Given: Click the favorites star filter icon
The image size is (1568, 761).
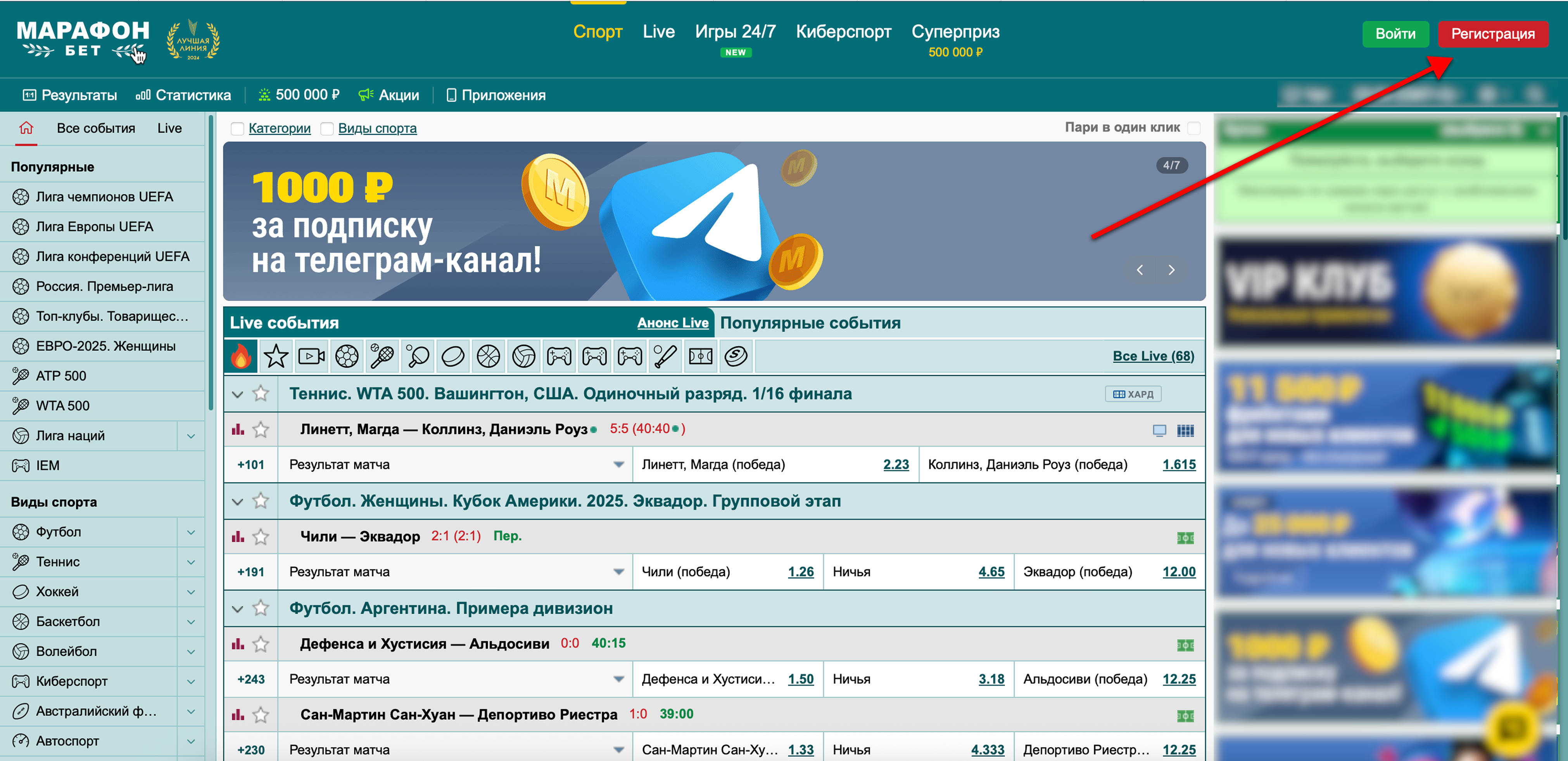Looking at the screenshot, I should coord(276,356).
